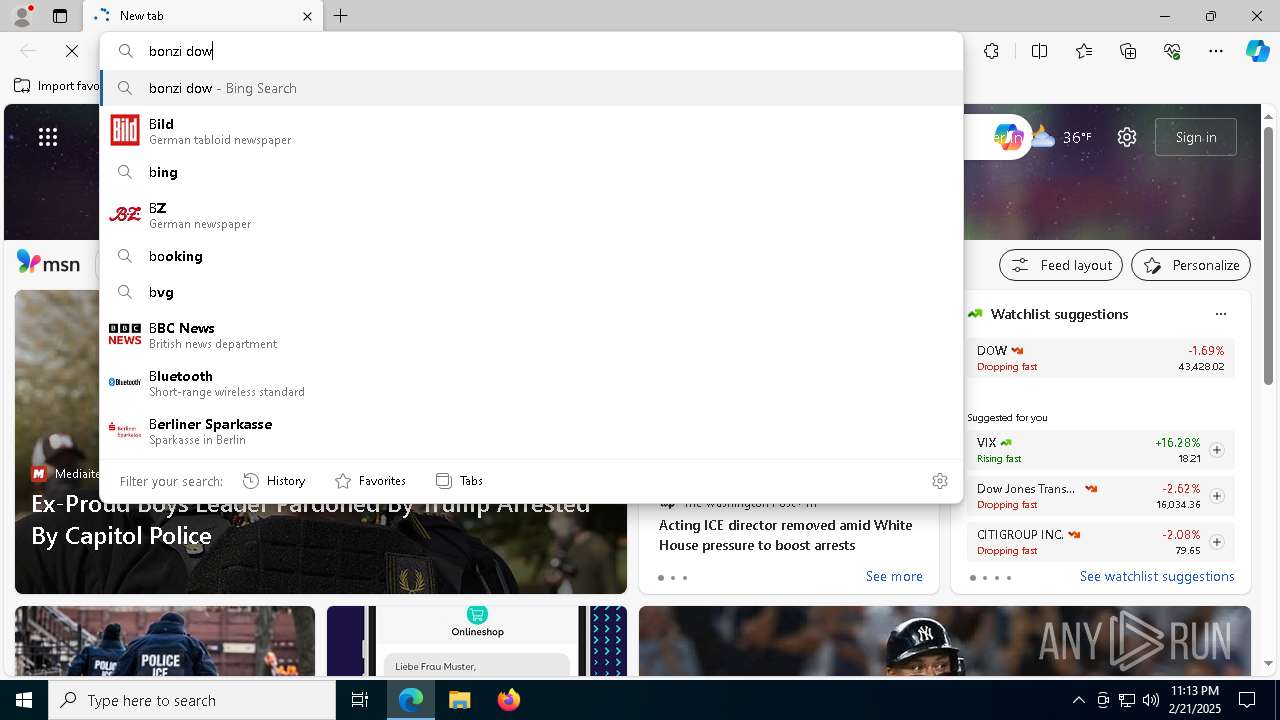Open the Import favorites bookmark
Image resolution: width=1280 pixels, height=720 pixels.
(x=57, y=86)
